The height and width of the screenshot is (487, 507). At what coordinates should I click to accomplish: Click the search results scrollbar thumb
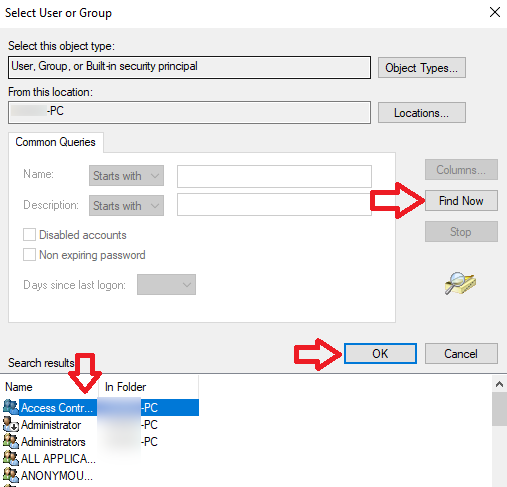pyautogui.click(x=499, y=409)
